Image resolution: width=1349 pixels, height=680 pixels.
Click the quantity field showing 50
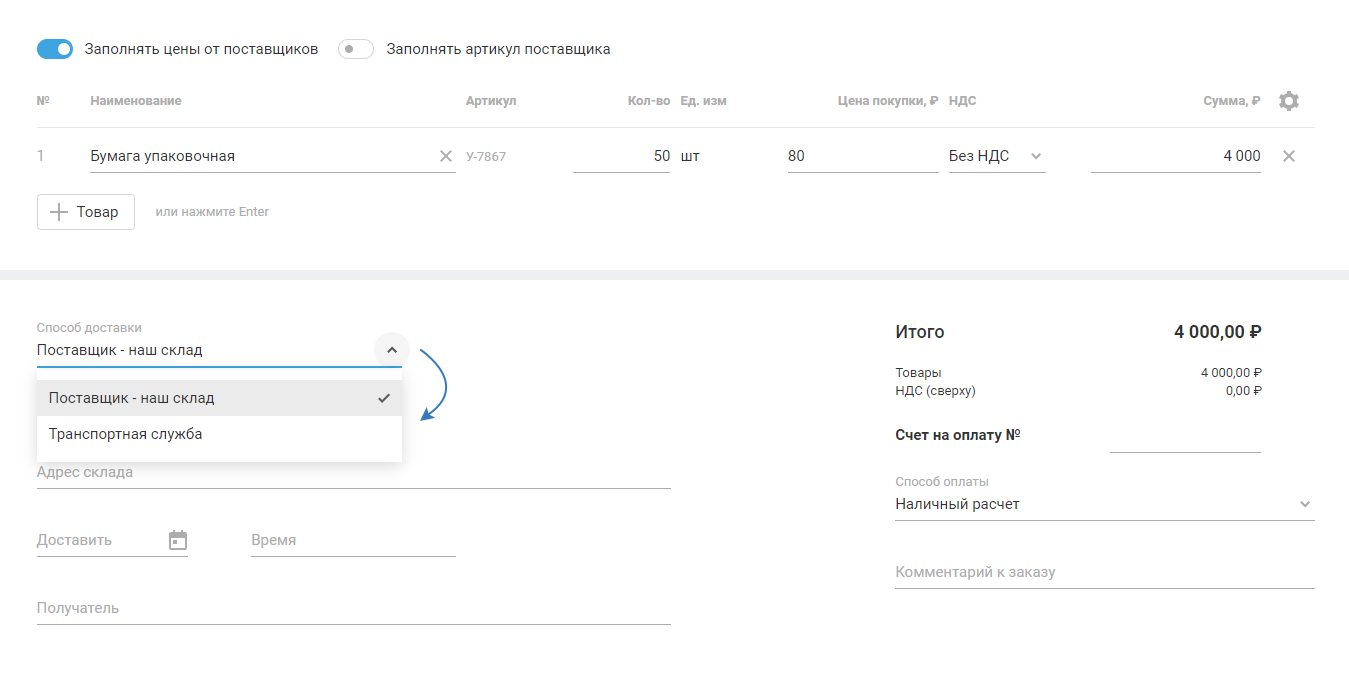point(621,156)
